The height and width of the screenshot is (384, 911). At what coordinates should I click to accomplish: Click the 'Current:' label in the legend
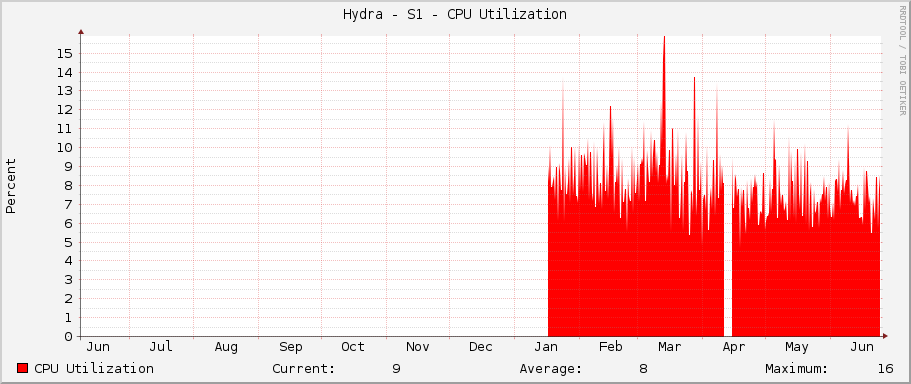point(304,368)
